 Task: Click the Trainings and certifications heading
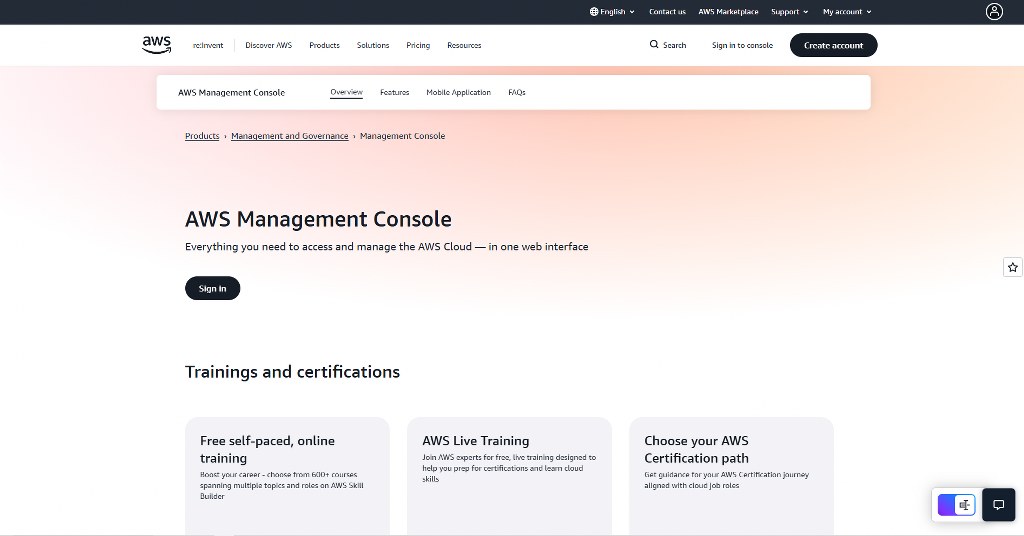click(292, 371)
